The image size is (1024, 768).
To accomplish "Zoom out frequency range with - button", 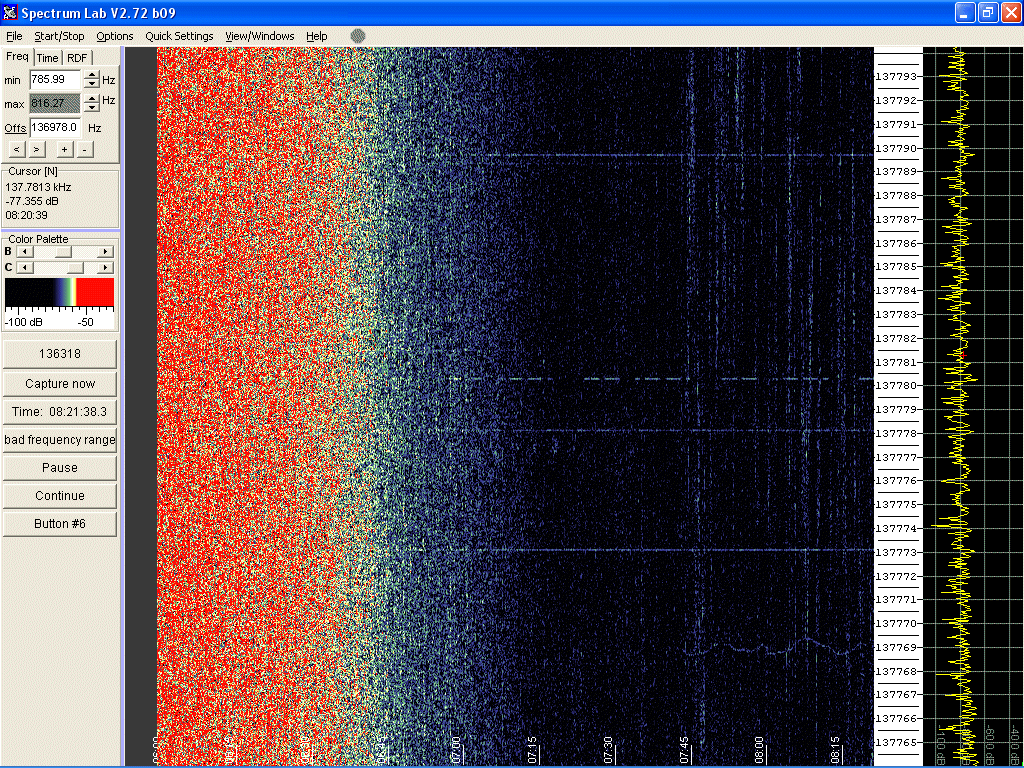I will pos(85,150).
